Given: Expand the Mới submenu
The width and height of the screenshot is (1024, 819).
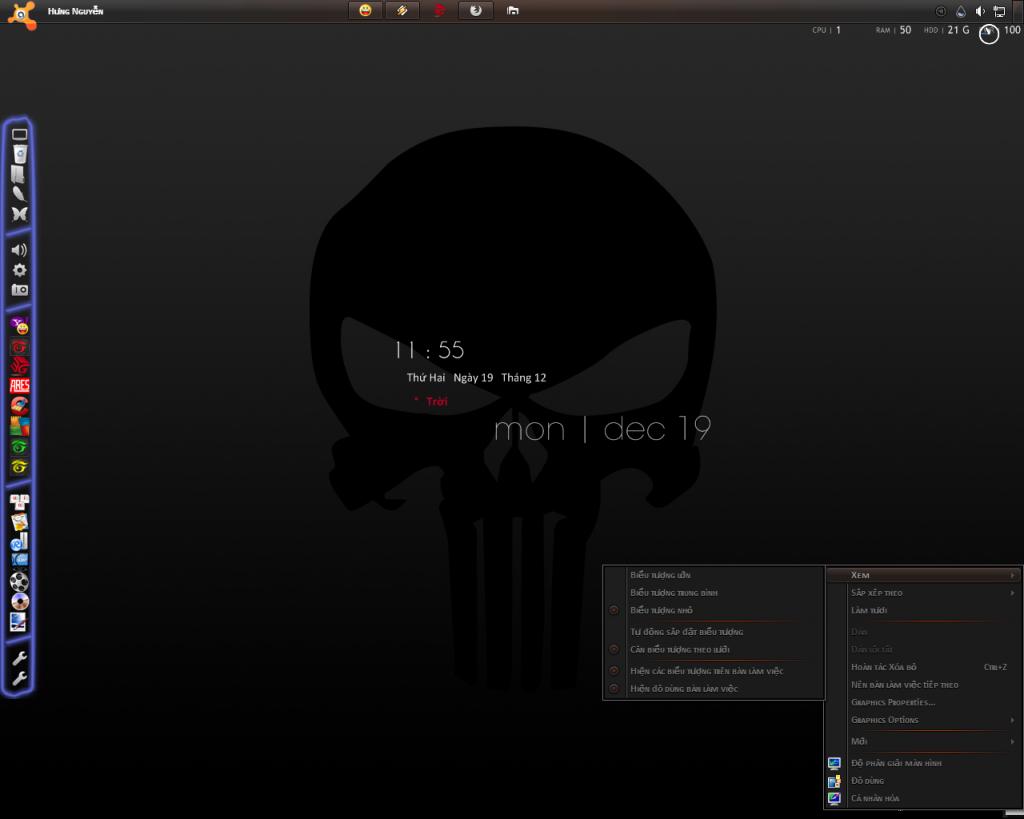Looking at the screenshot, I should (923, 741).
